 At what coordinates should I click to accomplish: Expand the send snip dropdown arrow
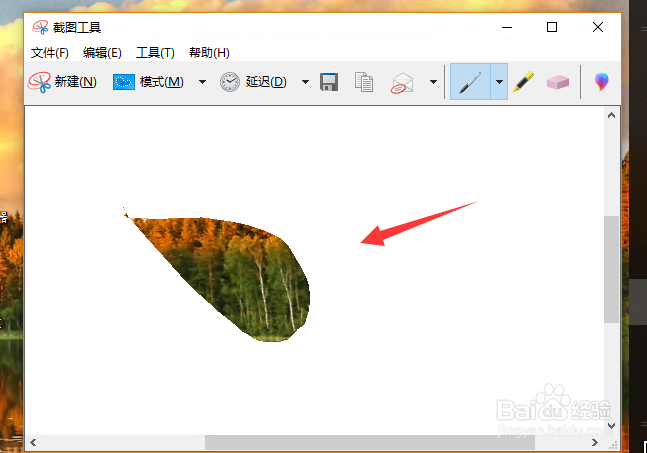433,82
